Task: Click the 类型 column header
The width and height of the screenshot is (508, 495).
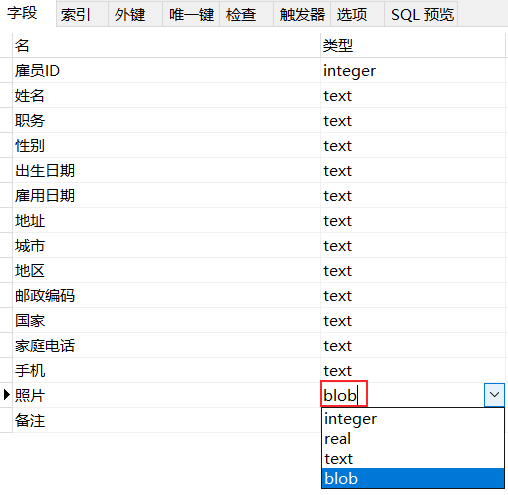Action: 413,45
